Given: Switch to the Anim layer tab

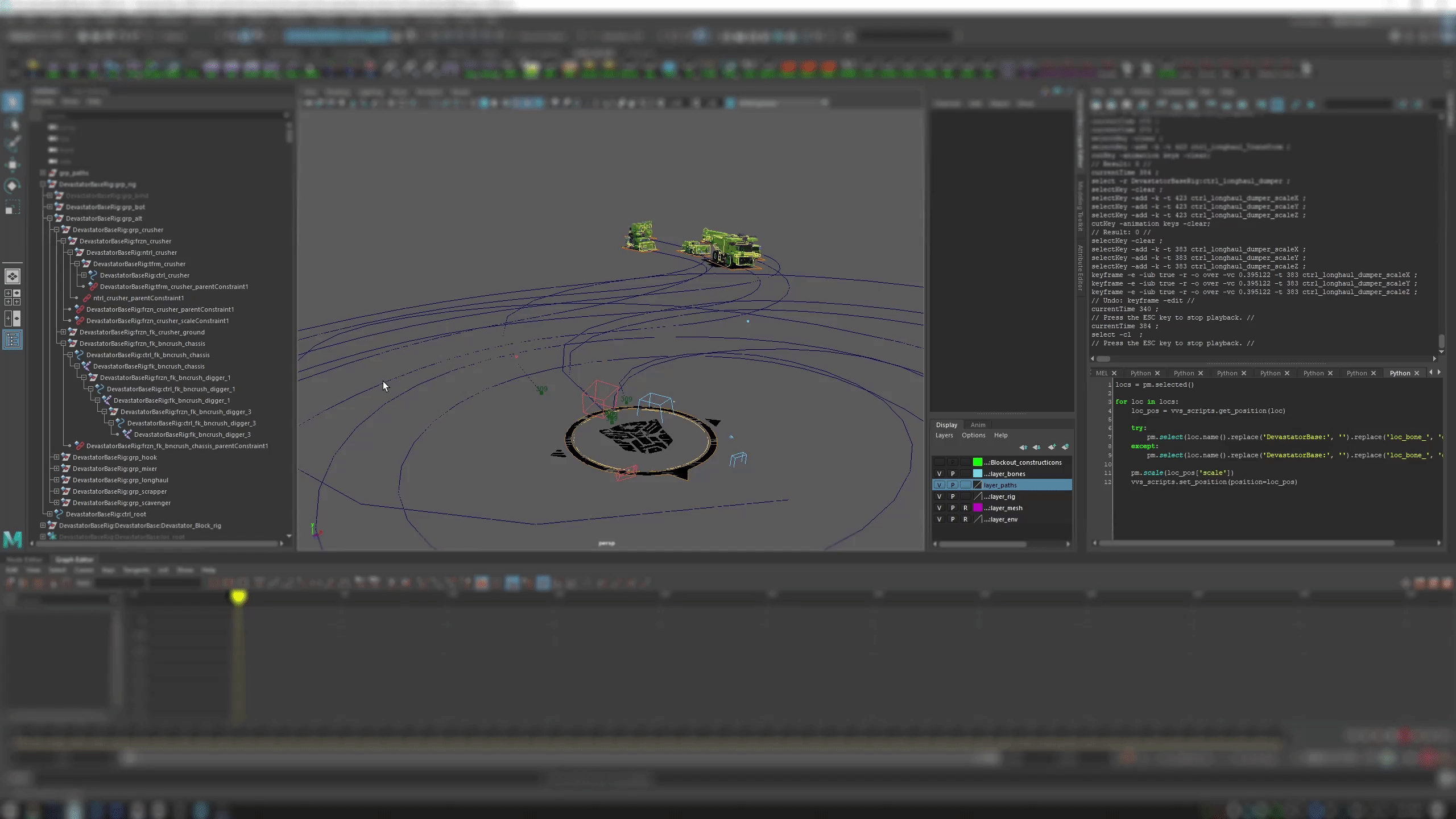Looking at the screenshot, I should pyautogui.click(x=978, y=425).
